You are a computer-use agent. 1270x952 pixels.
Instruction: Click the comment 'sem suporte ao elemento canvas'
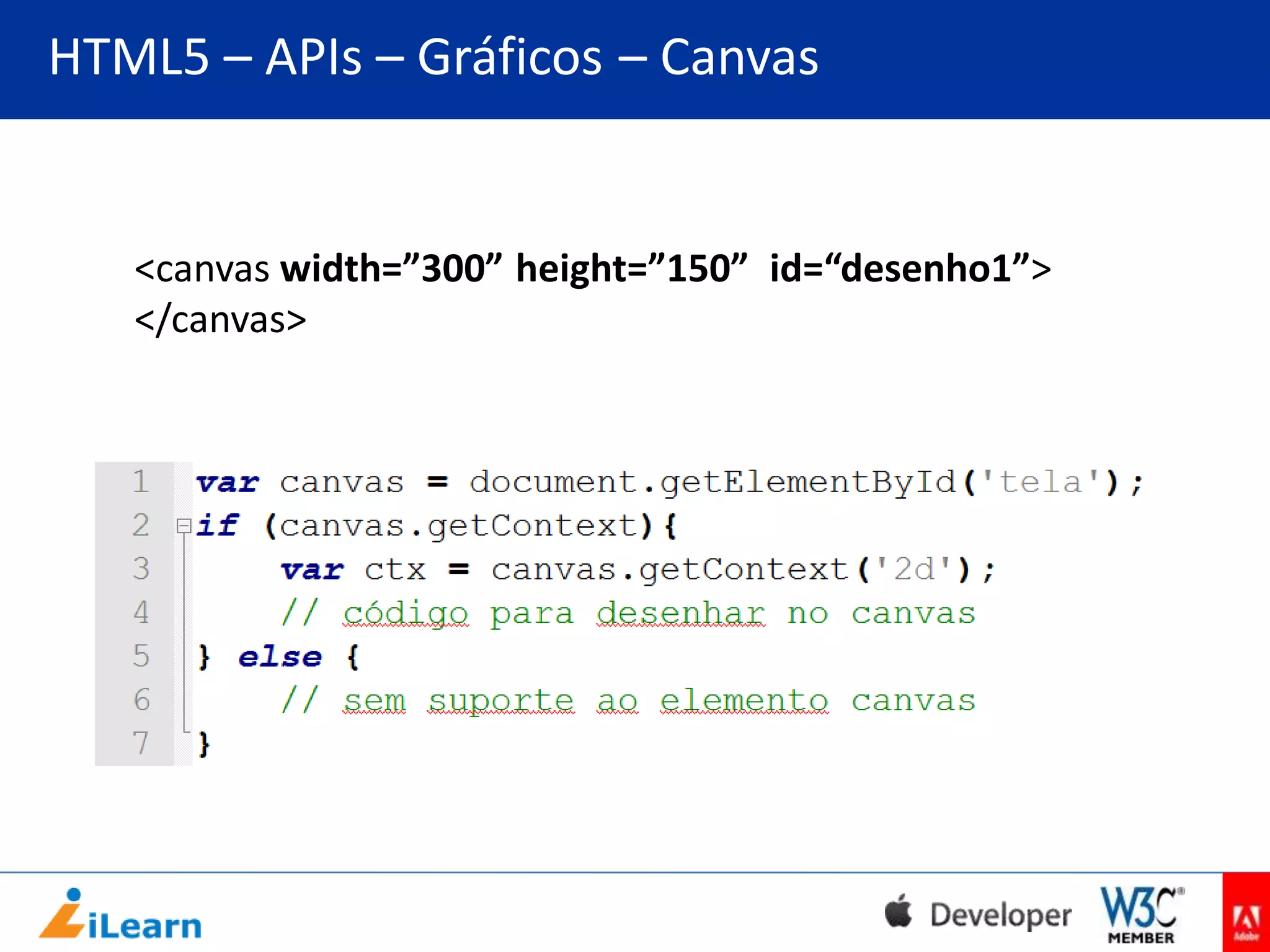pyautogui.click(x=628, y=701)
